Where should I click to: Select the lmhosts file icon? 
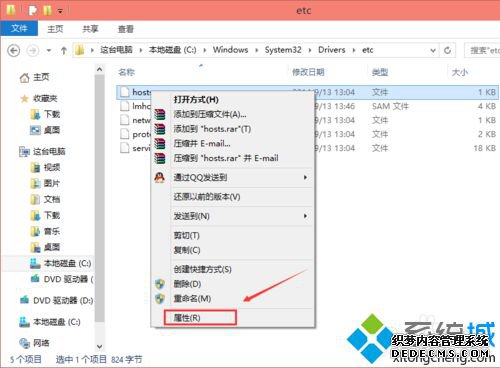click(125, 106)
